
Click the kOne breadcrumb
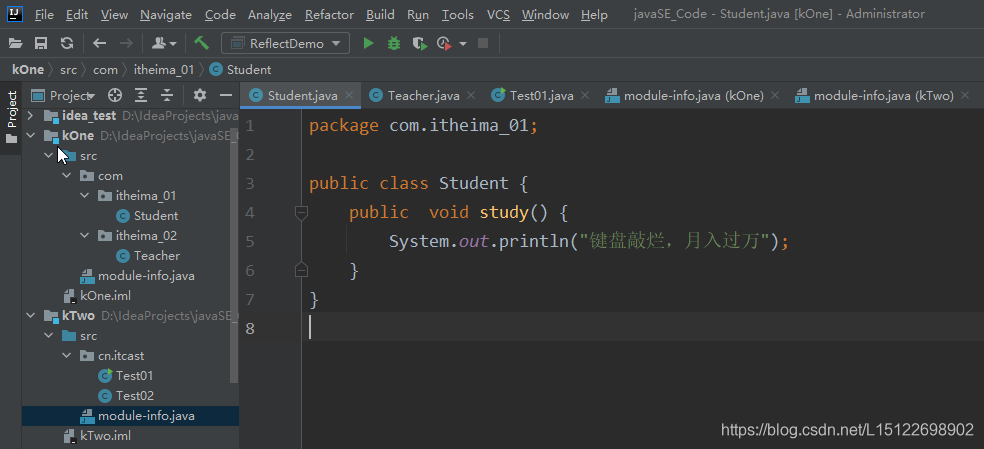tap(28, 70)
